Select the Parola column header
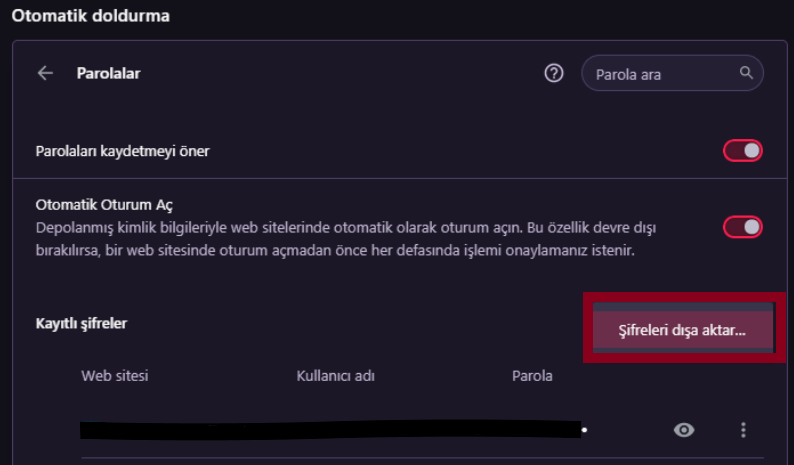This screenshot has width=794, height=465. point(532,376)
